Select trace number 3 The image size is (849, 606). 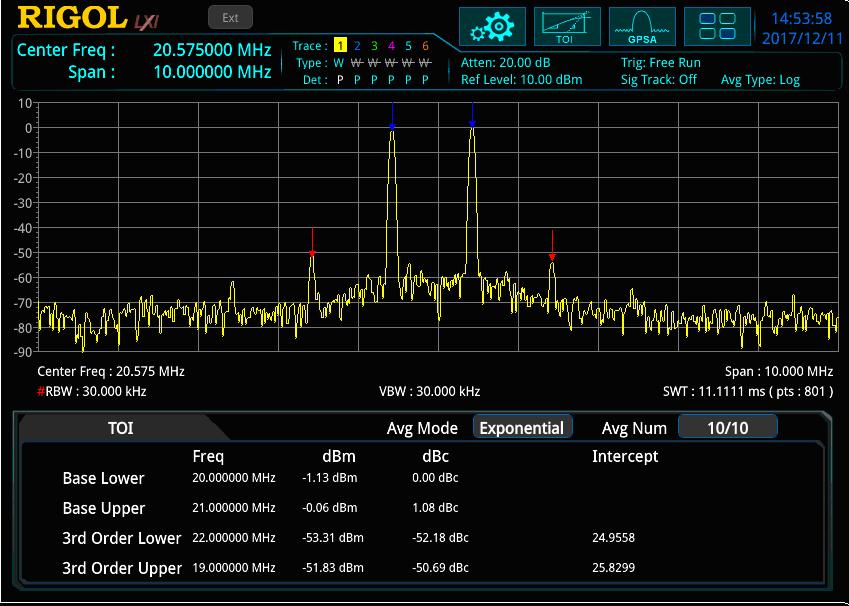[x=375, y=46]
